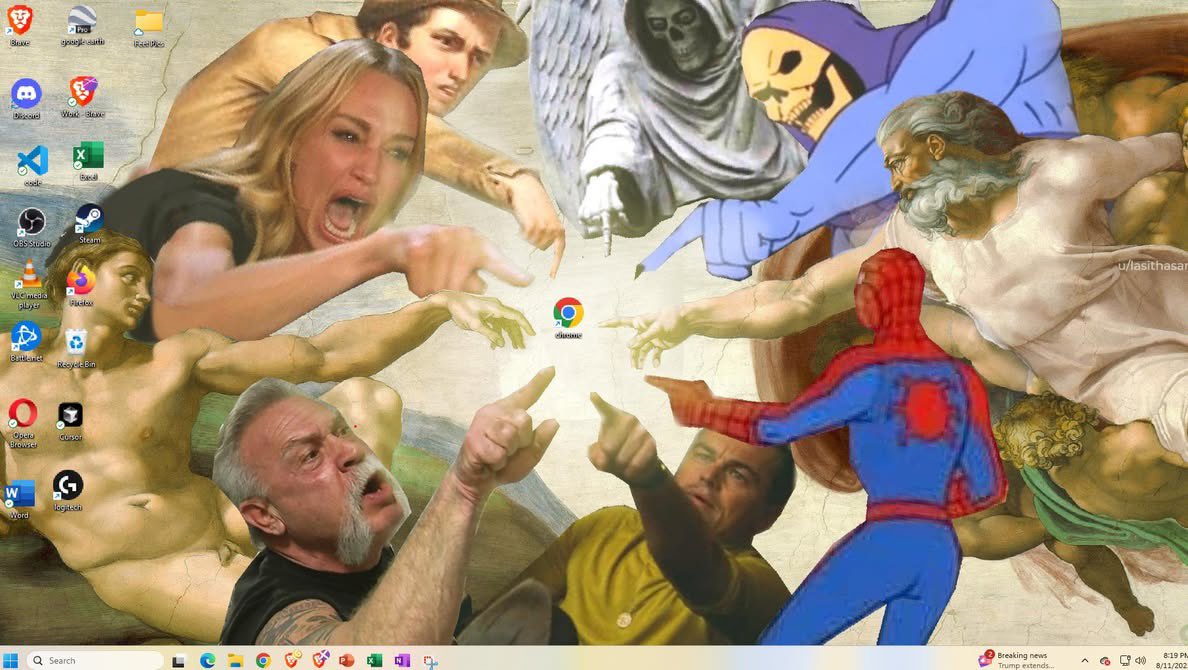Viewport: 1188px width, 670px height.
Task: Open the volume speaker tray icon
Action: coord(1140,661)
